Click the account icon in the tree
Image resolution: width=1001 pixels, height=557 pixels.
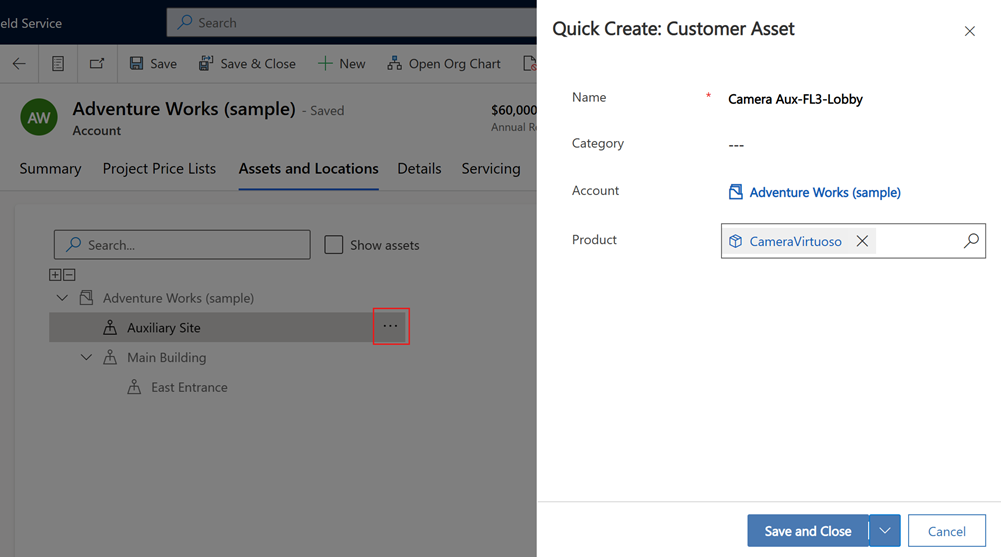coord(86,297)
